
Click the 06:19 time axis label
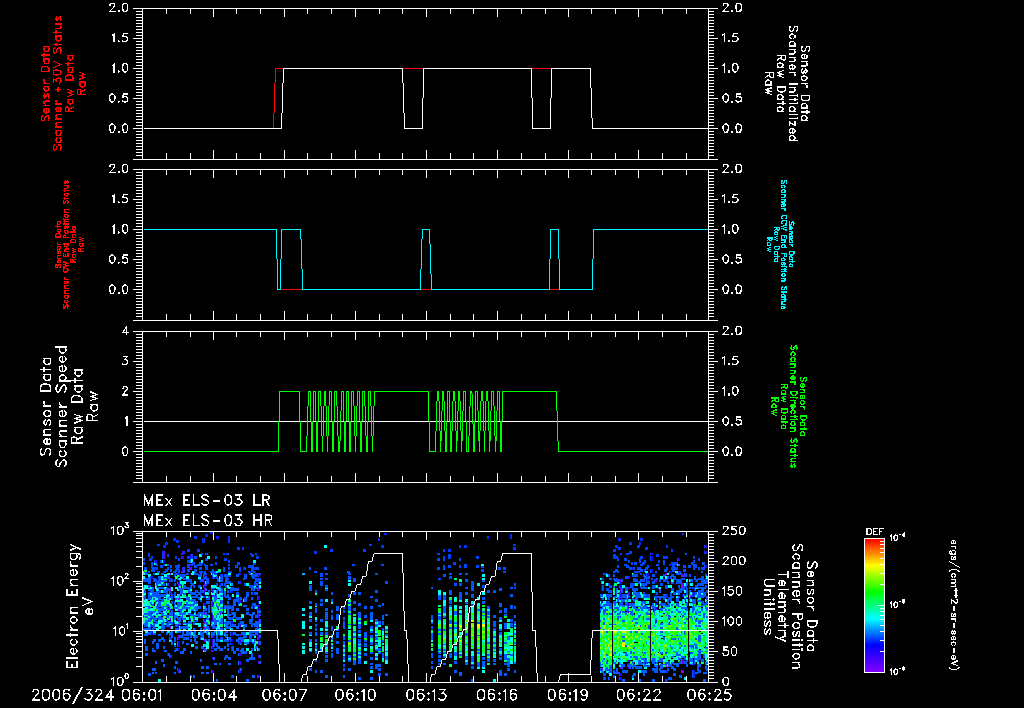[568, 695]
